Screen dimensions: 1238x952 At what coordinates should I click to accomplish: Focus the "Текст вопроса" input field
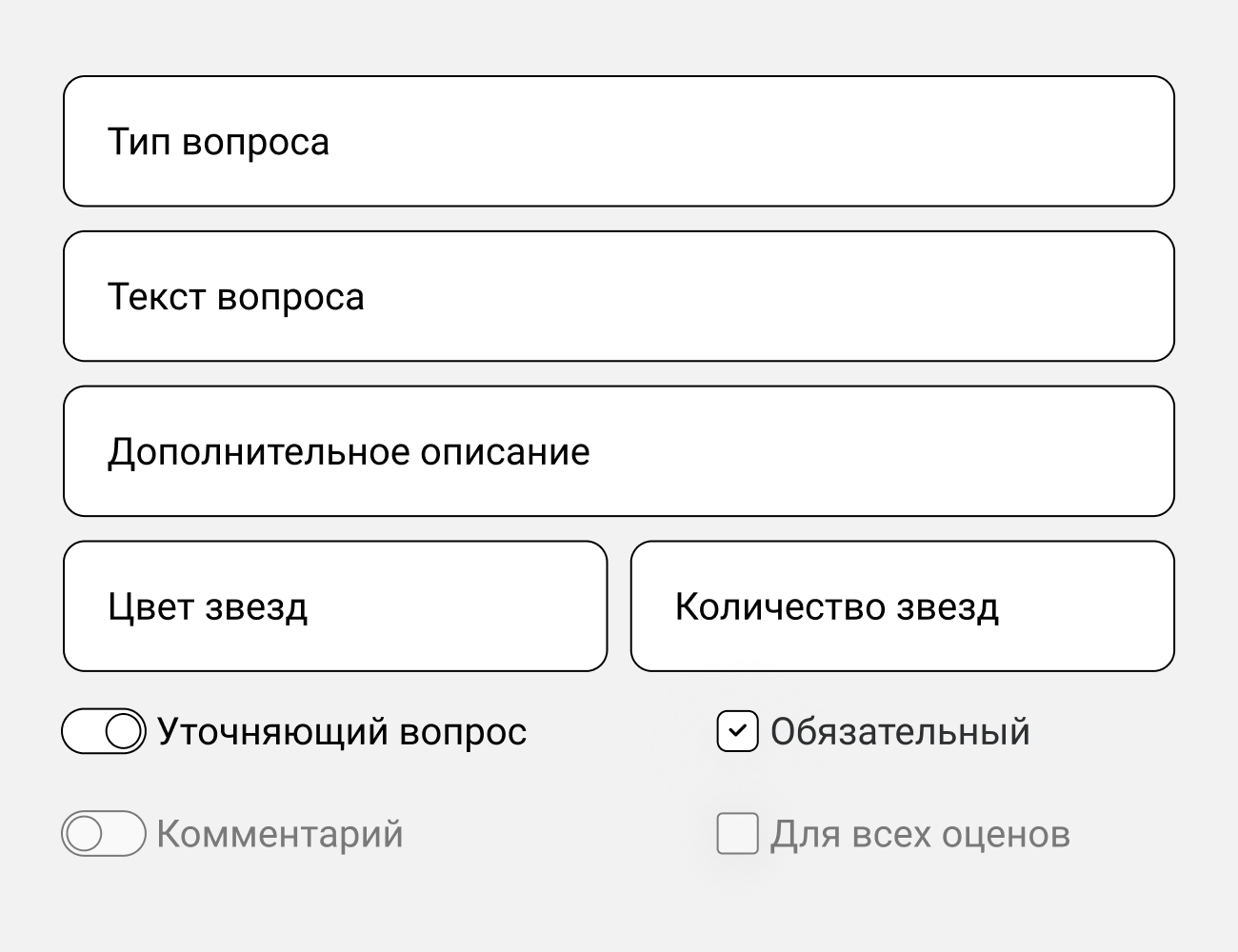point(619,296)
